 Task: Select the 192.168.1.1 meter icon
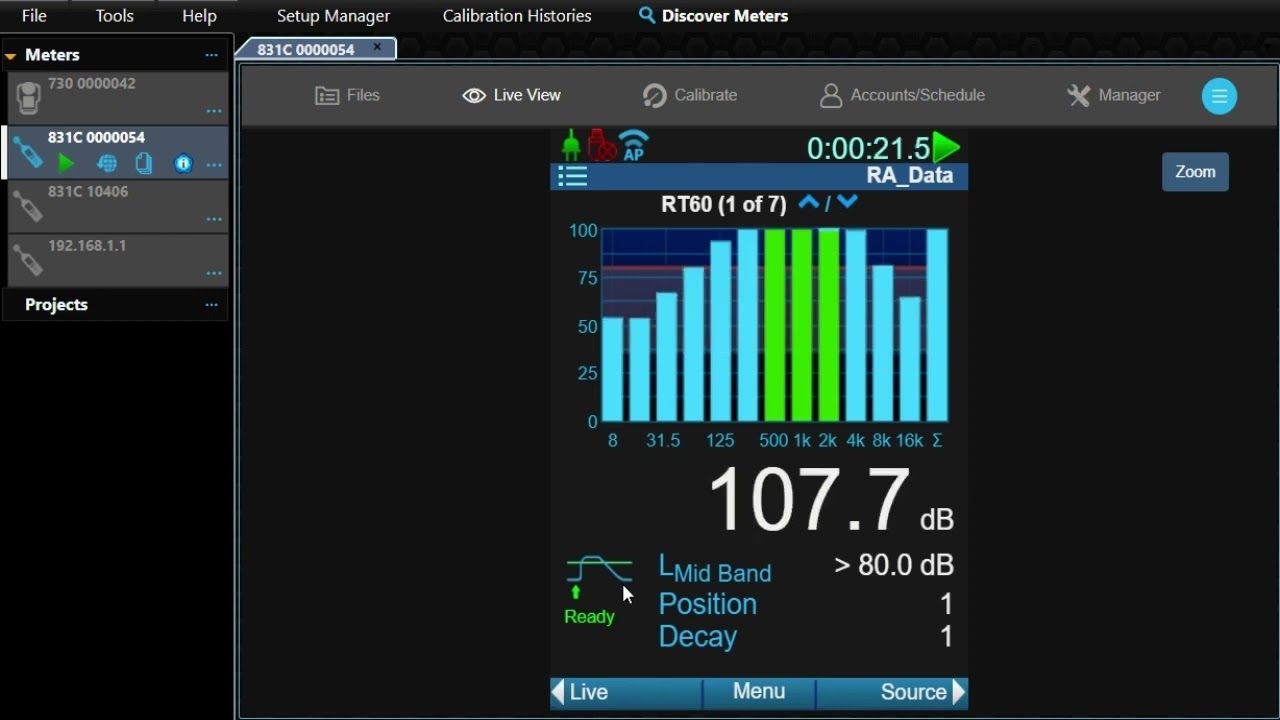(x=28, y=260)
